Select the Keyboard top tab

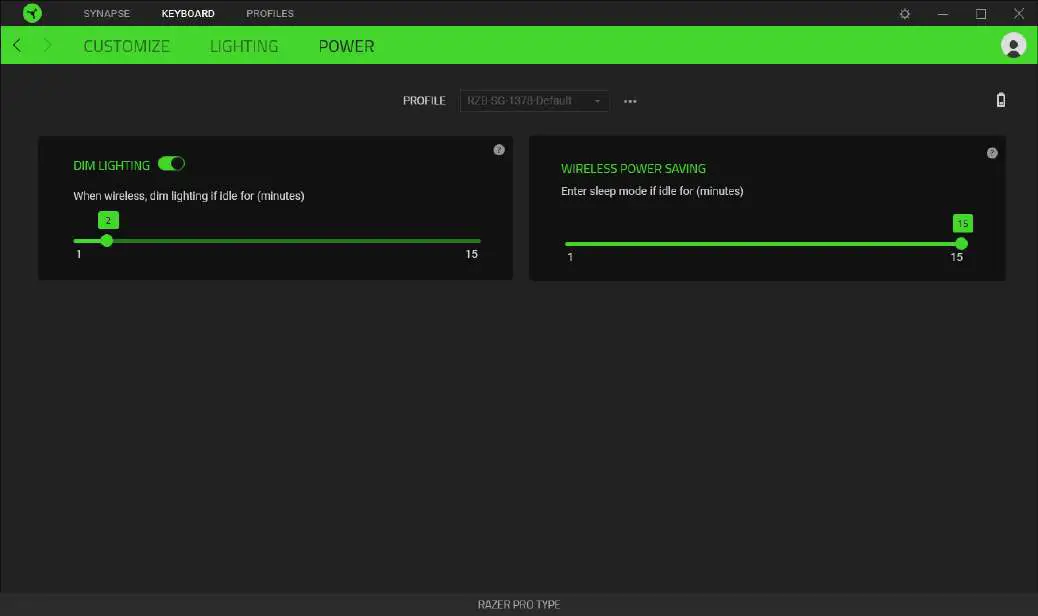188,13
